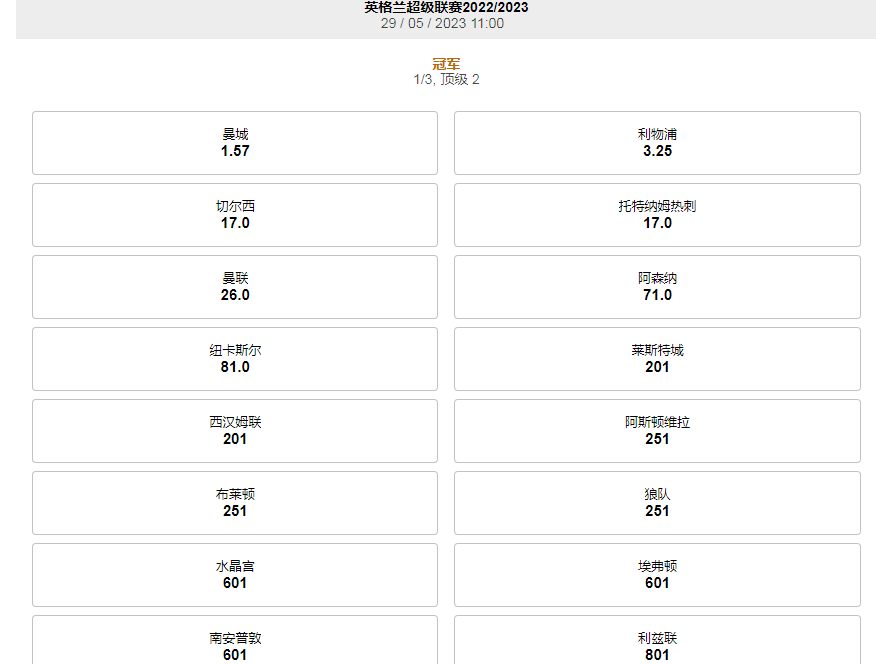Click the 水晶宫 selection
This screenshot has height=664, width=876.
(235, 575)
